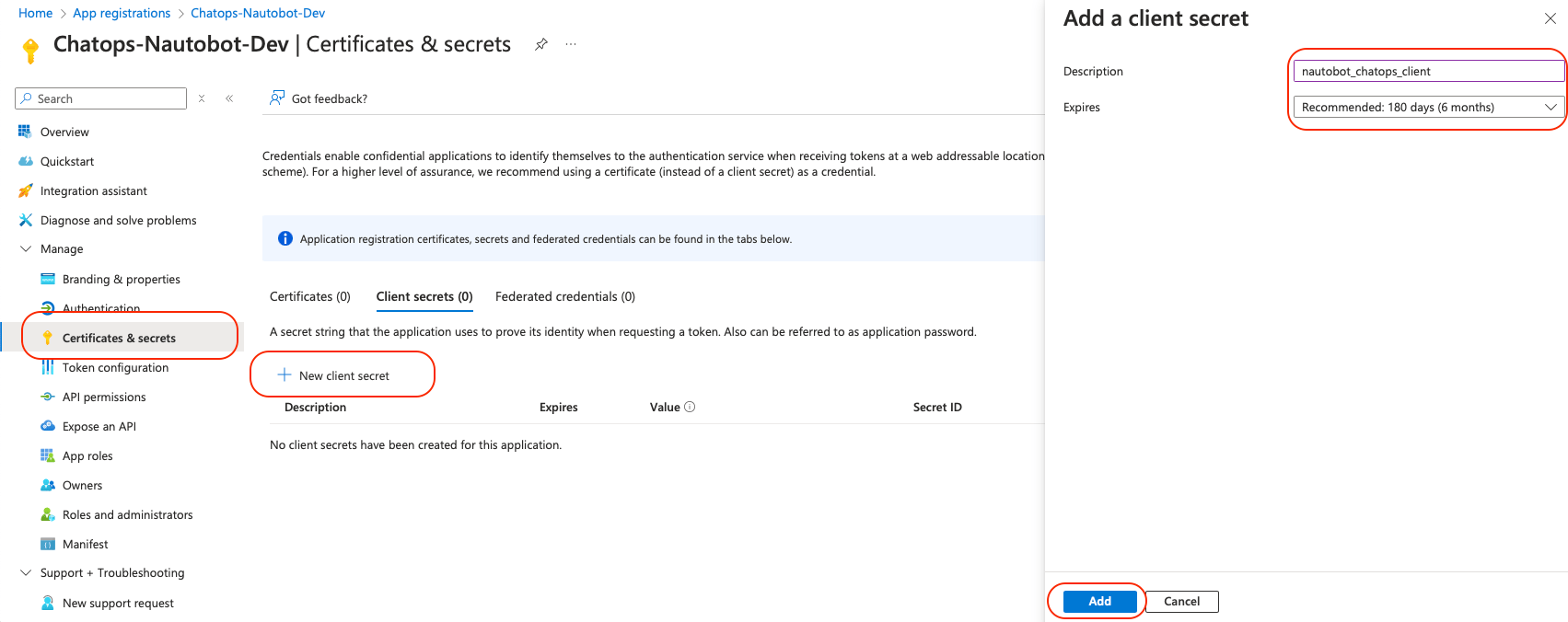
Task: Click the Token configuration bars icon
Action: (x=48, y=367)
